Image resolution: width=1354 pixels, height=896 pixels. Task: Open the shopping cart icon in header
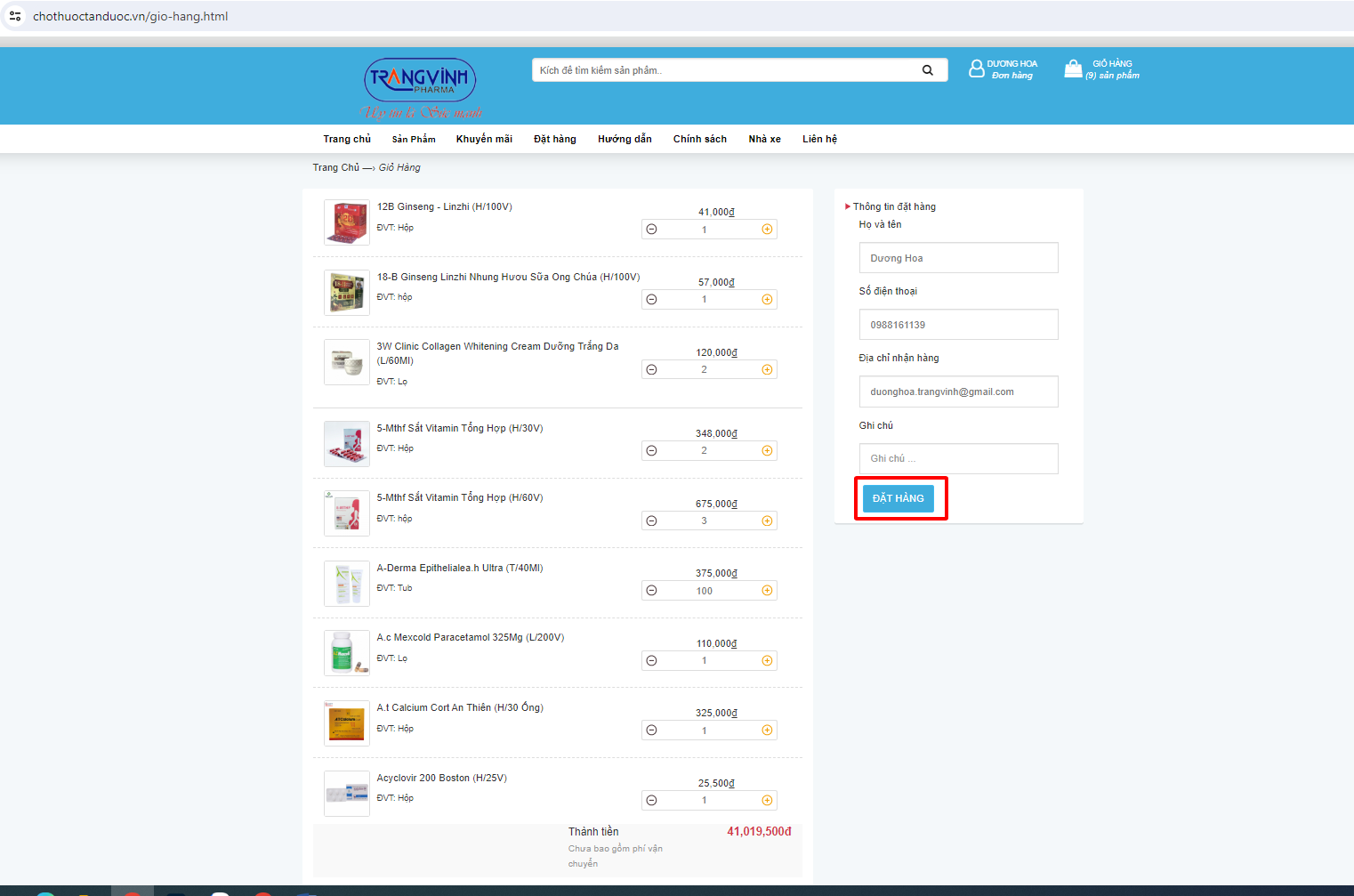[1074, 69]
